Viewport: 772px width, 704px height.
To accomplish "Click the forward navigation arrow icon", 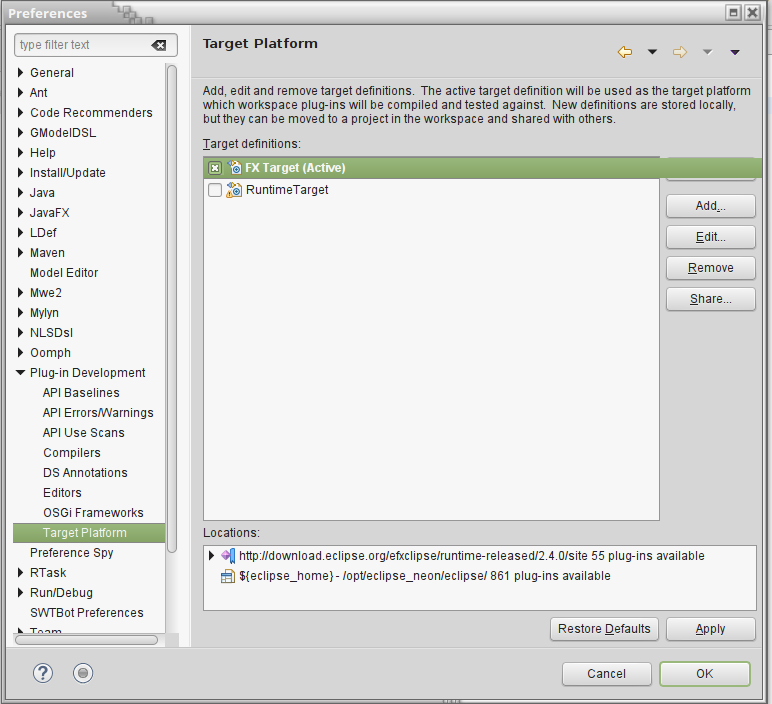I will tap(680, 52).
